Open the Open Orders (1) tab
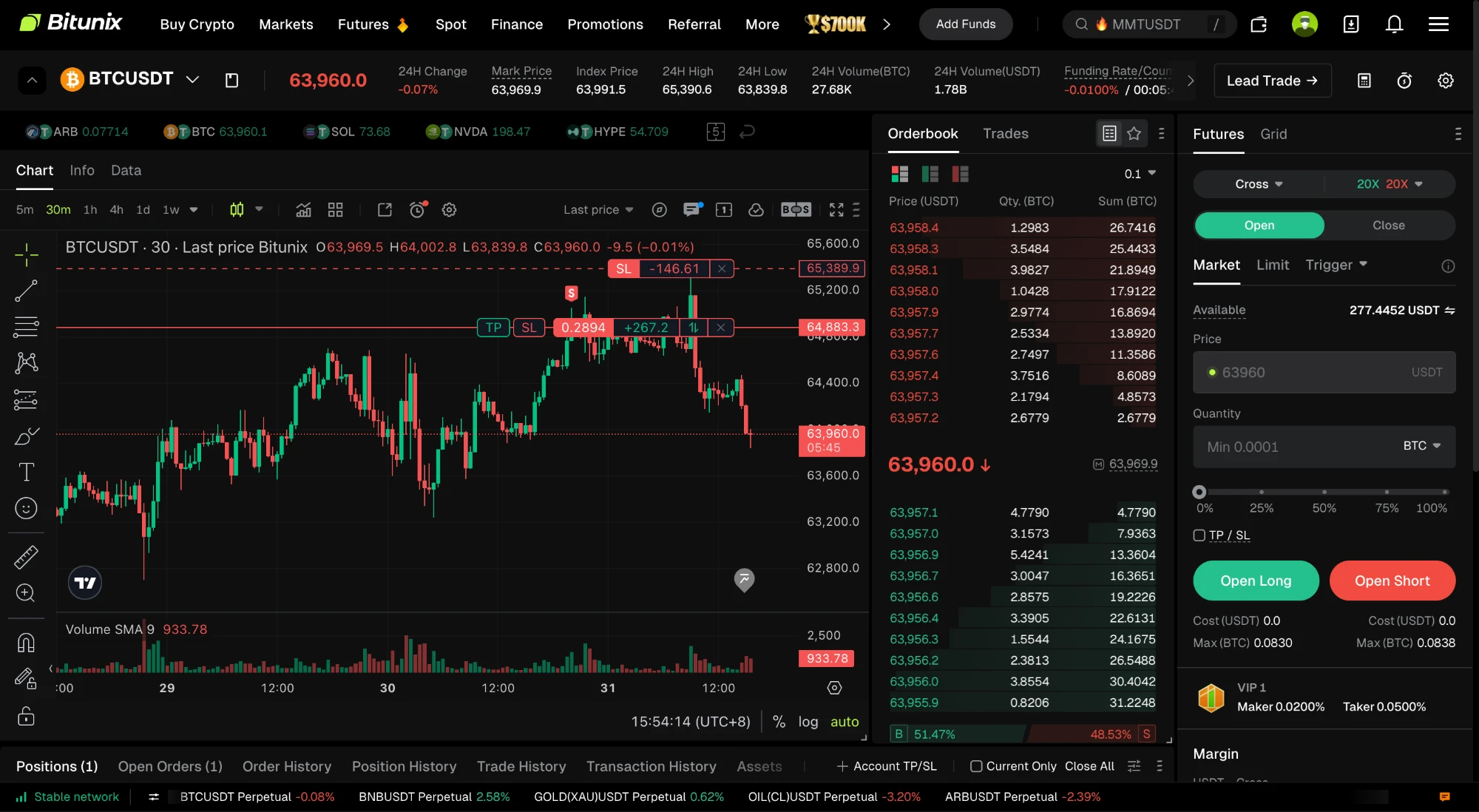The height and width of the screenshot is (812, 1479). 170,766
